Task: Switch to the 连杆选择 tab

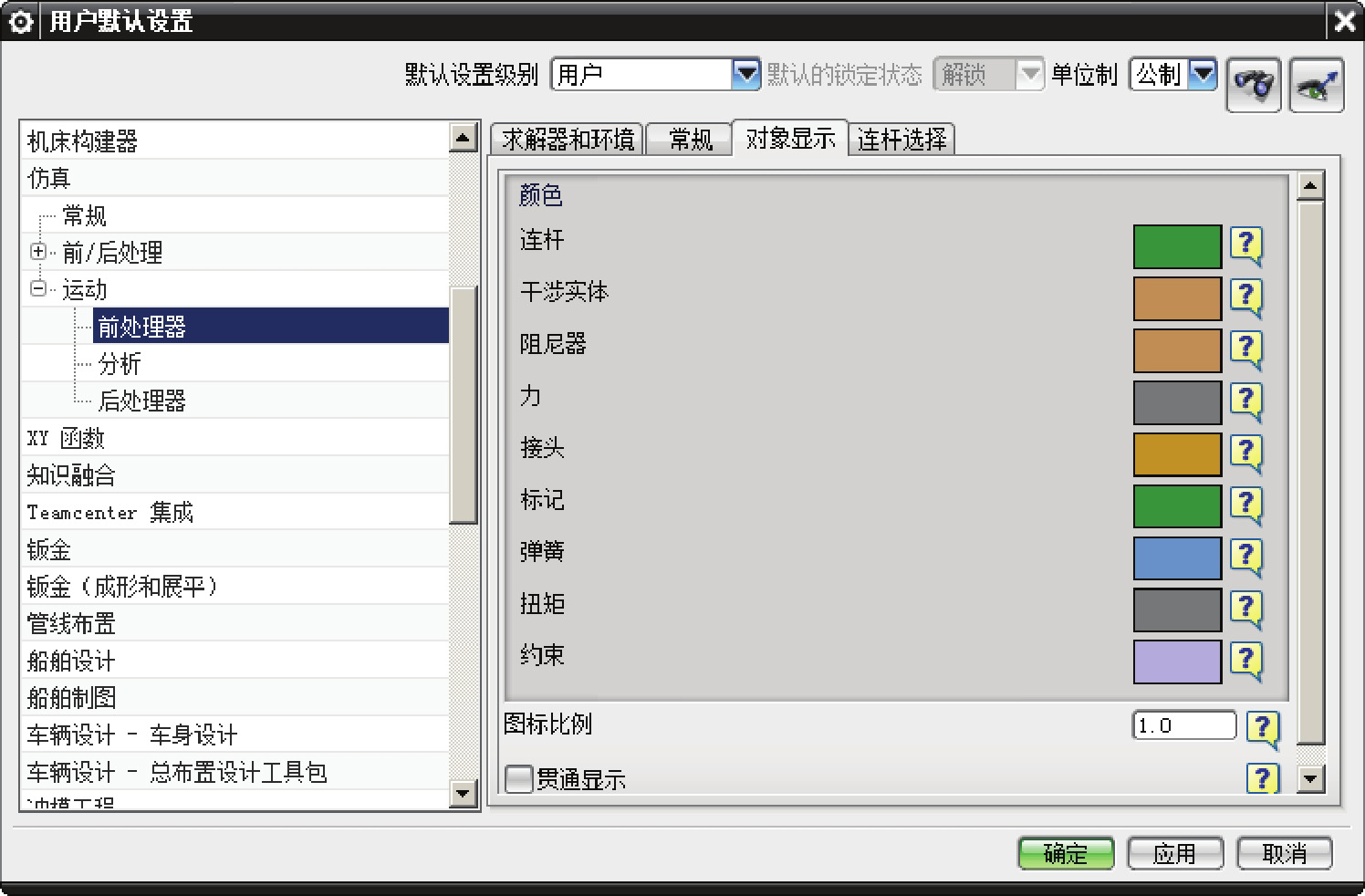Action: pos(901,140)
